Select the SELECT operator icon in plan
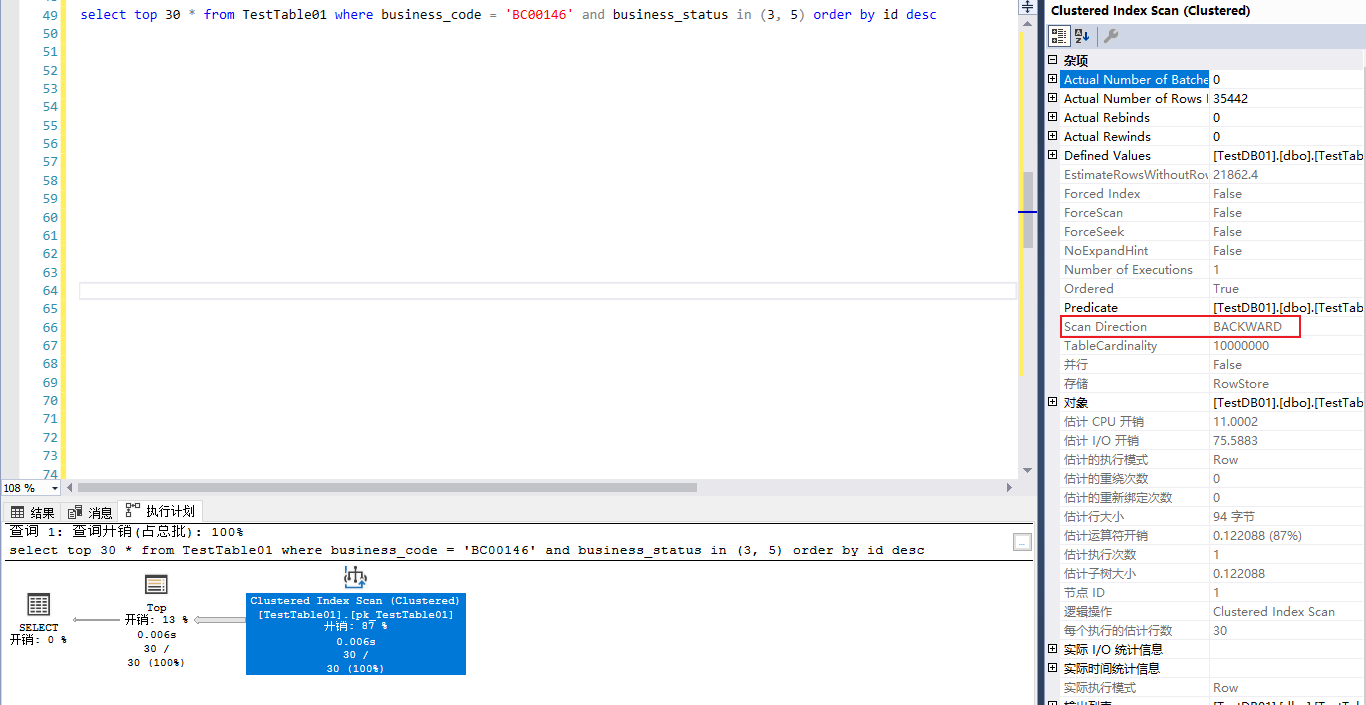Image resolution: width=1366 pixels, height=705 pixels. click(38, 605)
